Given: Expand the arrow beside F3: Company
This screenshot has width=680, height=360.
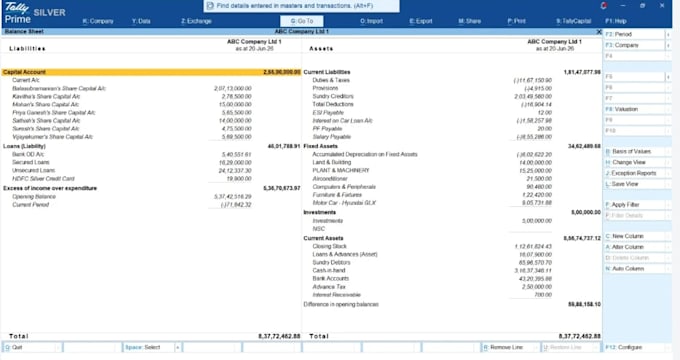Looking at the screenshot, I should coord(668,45).
